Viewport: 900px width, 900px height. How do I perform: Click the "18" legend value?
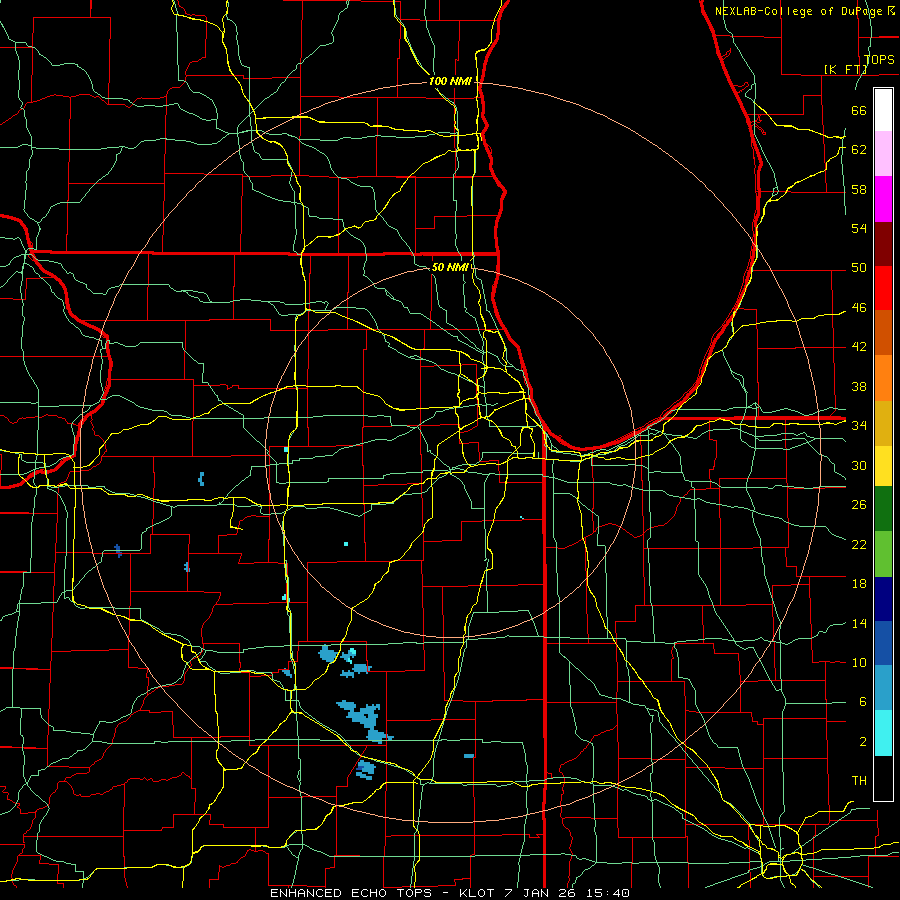tap(859, 584)
